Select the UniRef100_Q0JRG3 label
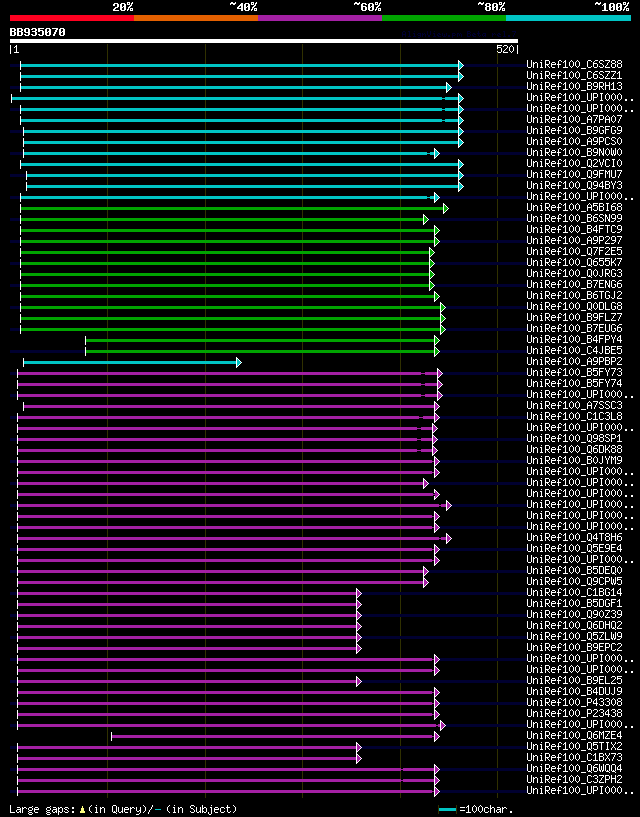Viewport: 640px width, 817px height. [x=574, y=273]
